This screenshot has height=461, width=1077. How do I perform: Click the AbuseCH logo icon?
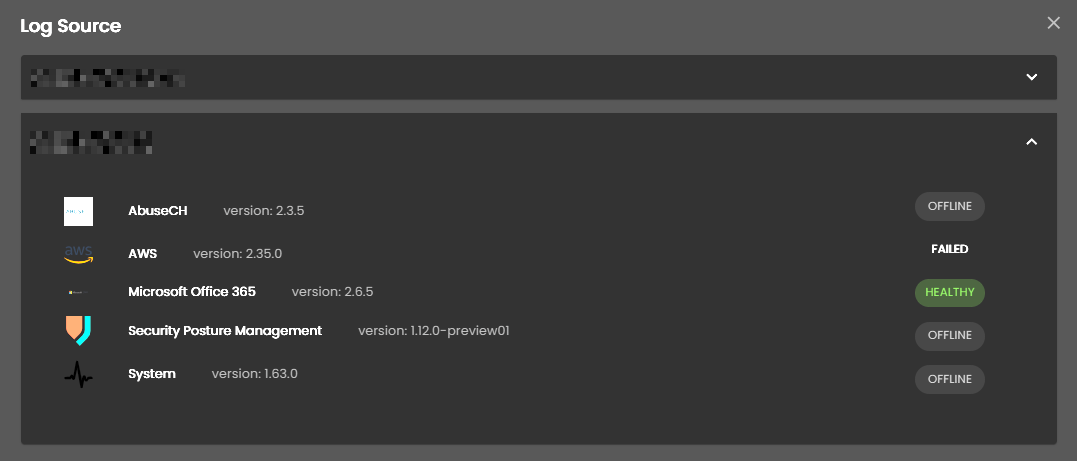point(78,211)
